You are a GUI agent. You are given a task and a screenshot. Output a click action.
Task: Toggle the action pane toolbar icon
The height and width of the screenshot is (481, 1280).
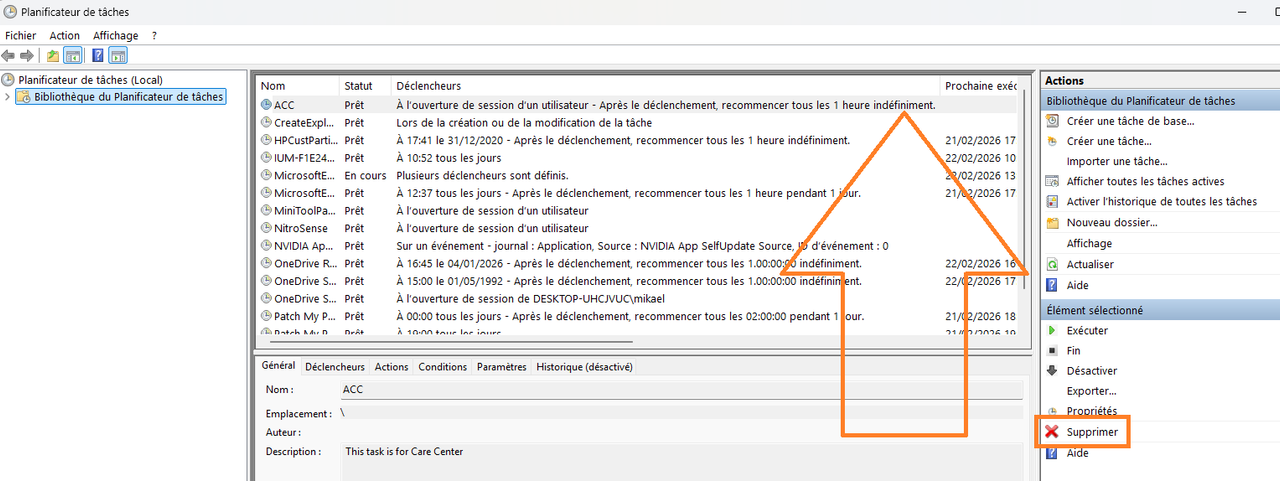pos(118,55)
